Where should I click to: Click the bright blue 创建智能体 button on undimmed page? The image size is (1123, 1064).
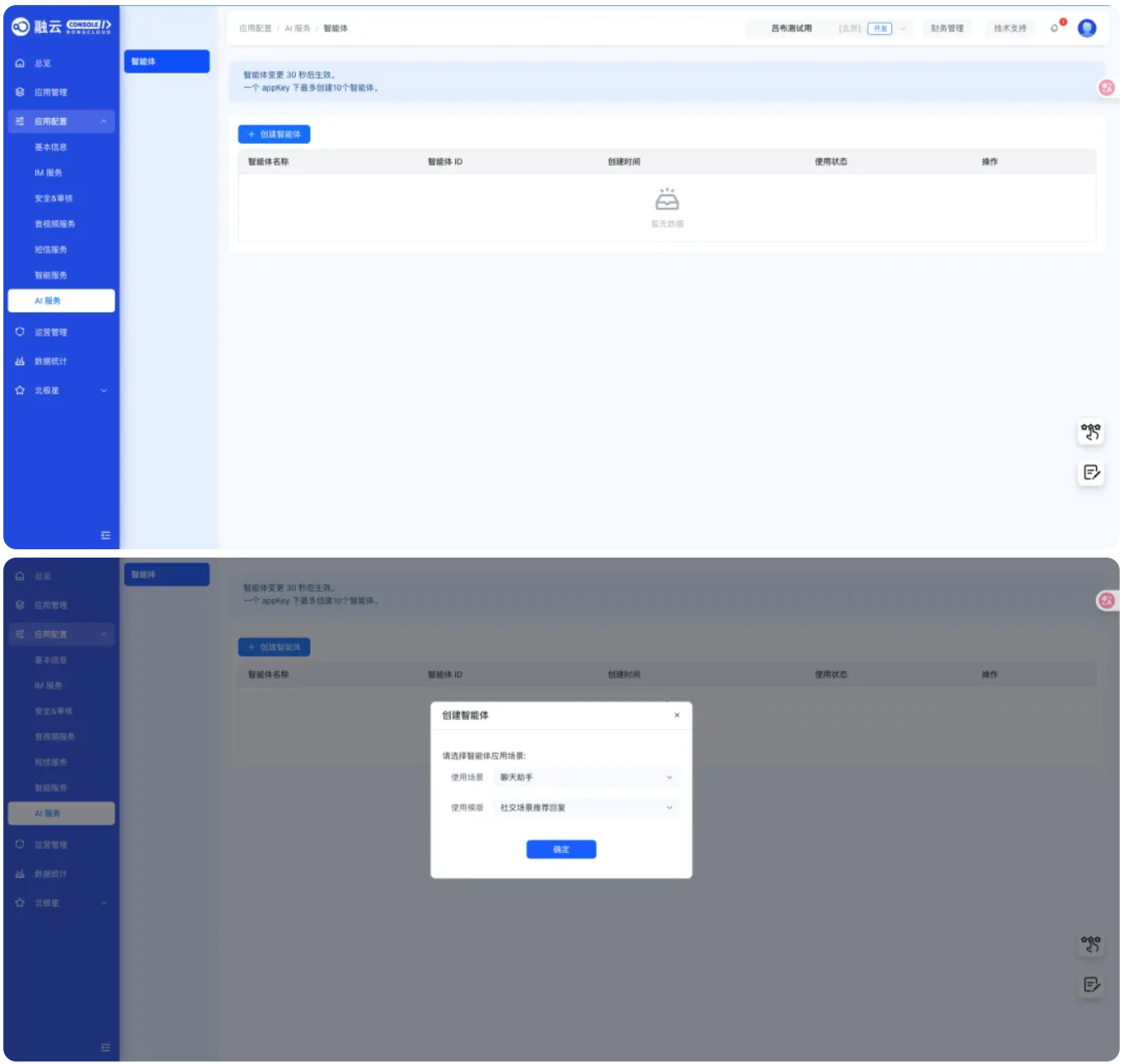click(x=274, y=134)
